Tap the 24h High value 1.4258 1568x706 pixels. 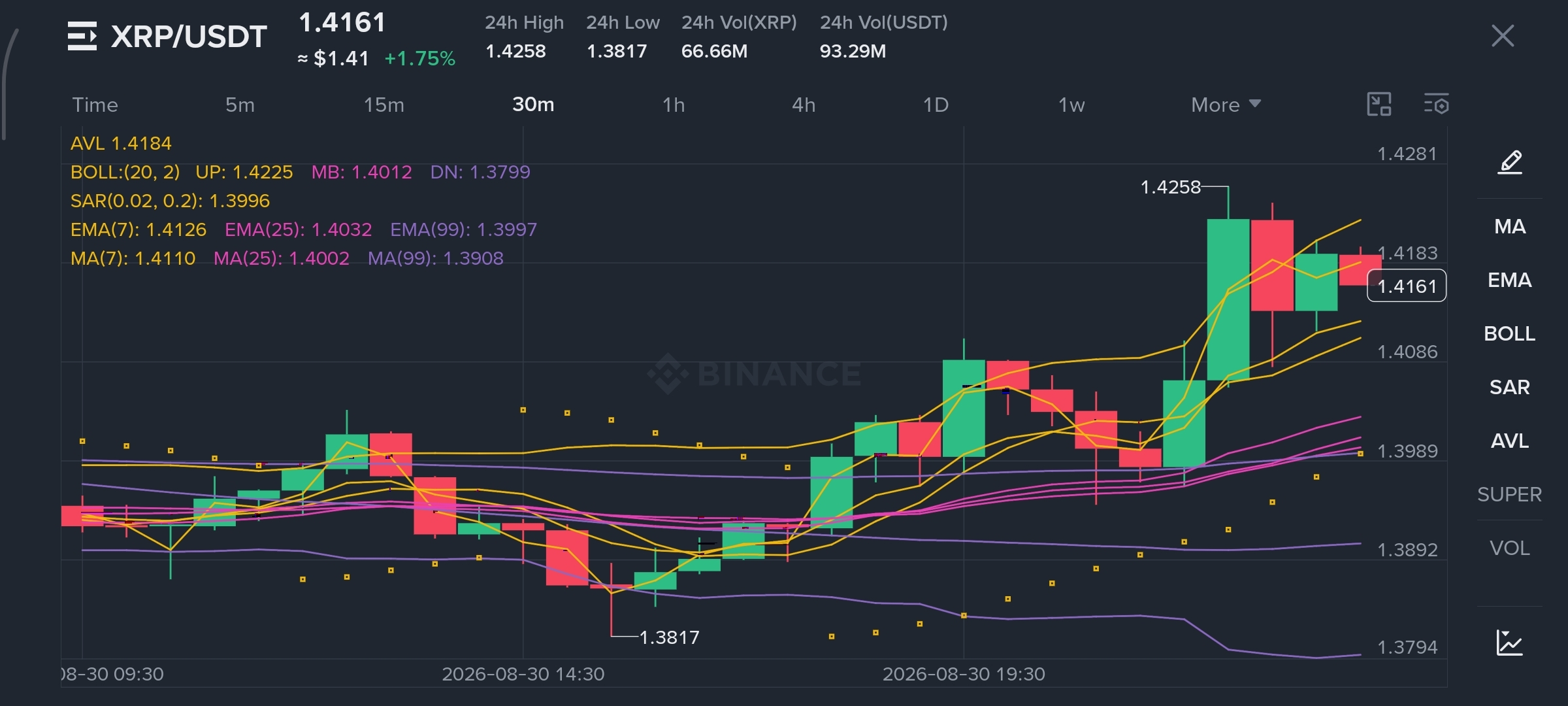[x=515, y=51]
